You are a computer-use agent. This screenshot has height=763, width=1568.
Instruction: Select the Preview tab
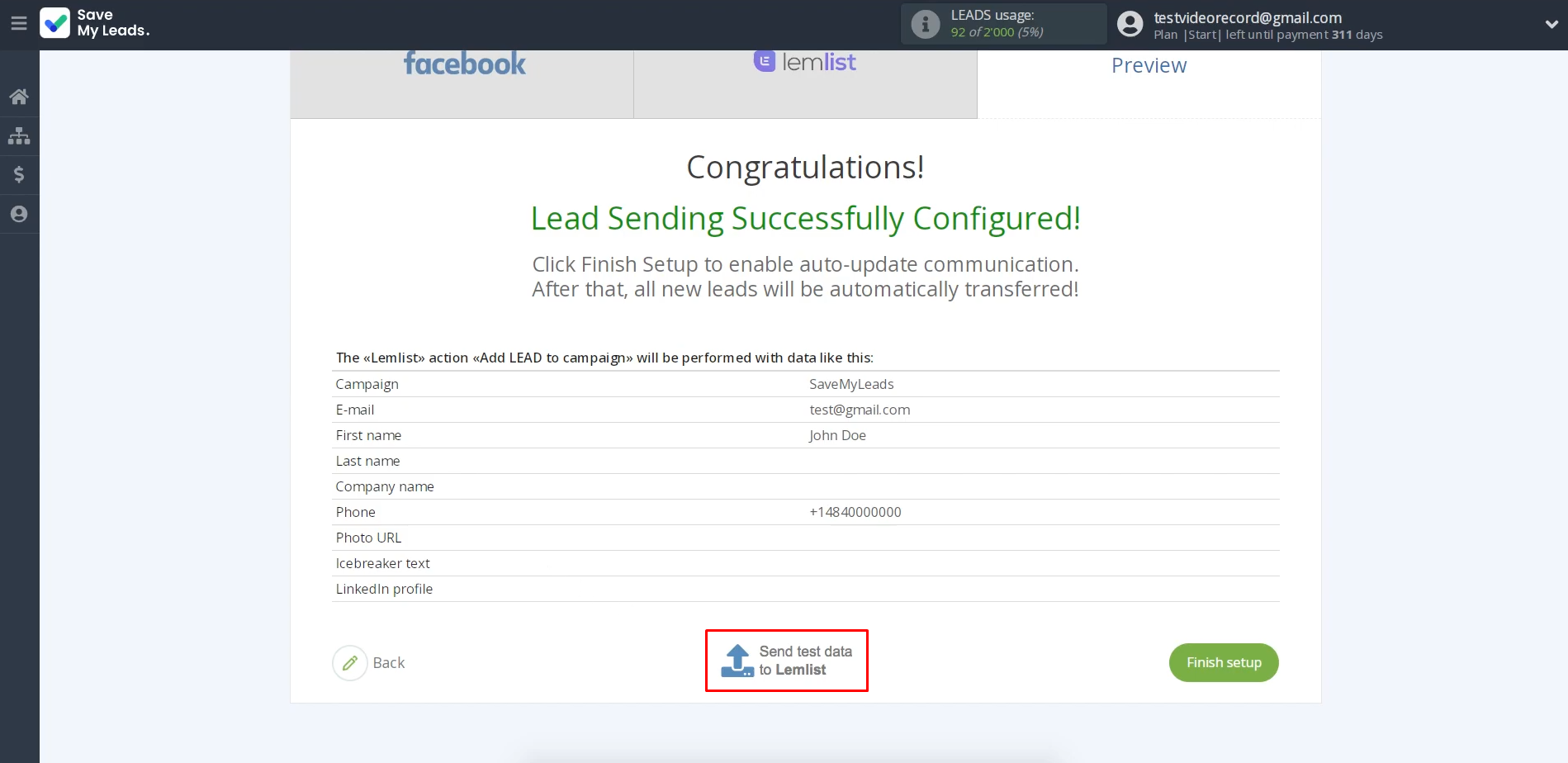tap(1149, 84)
